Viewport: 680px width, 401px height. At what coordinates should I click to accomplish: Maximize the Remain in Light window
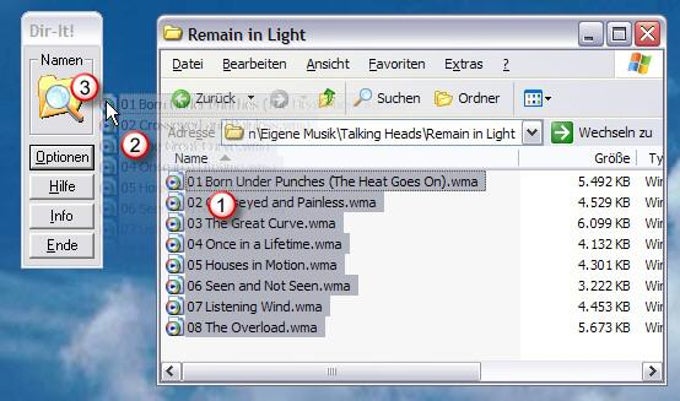coord(618,33)
